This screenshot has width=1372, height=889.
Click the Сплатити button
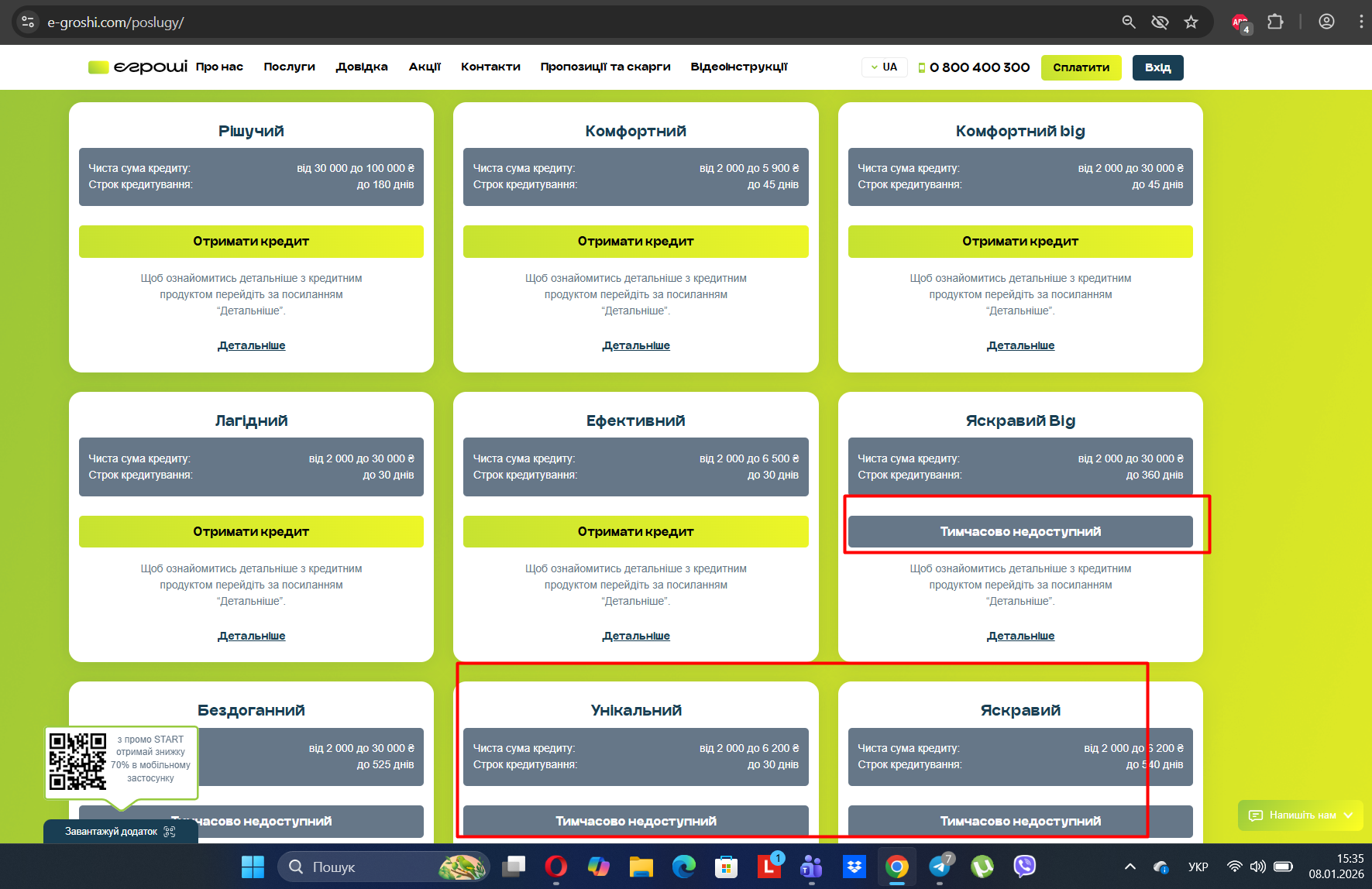coord(1081,67)
